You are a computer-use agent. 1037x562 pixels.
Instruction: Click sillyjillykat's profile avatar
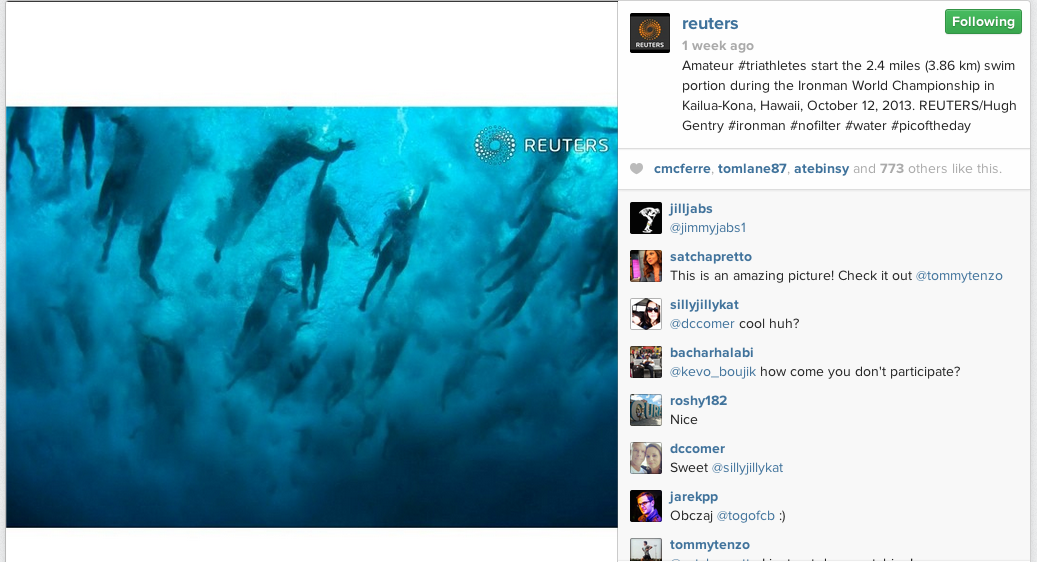point(646,314)
